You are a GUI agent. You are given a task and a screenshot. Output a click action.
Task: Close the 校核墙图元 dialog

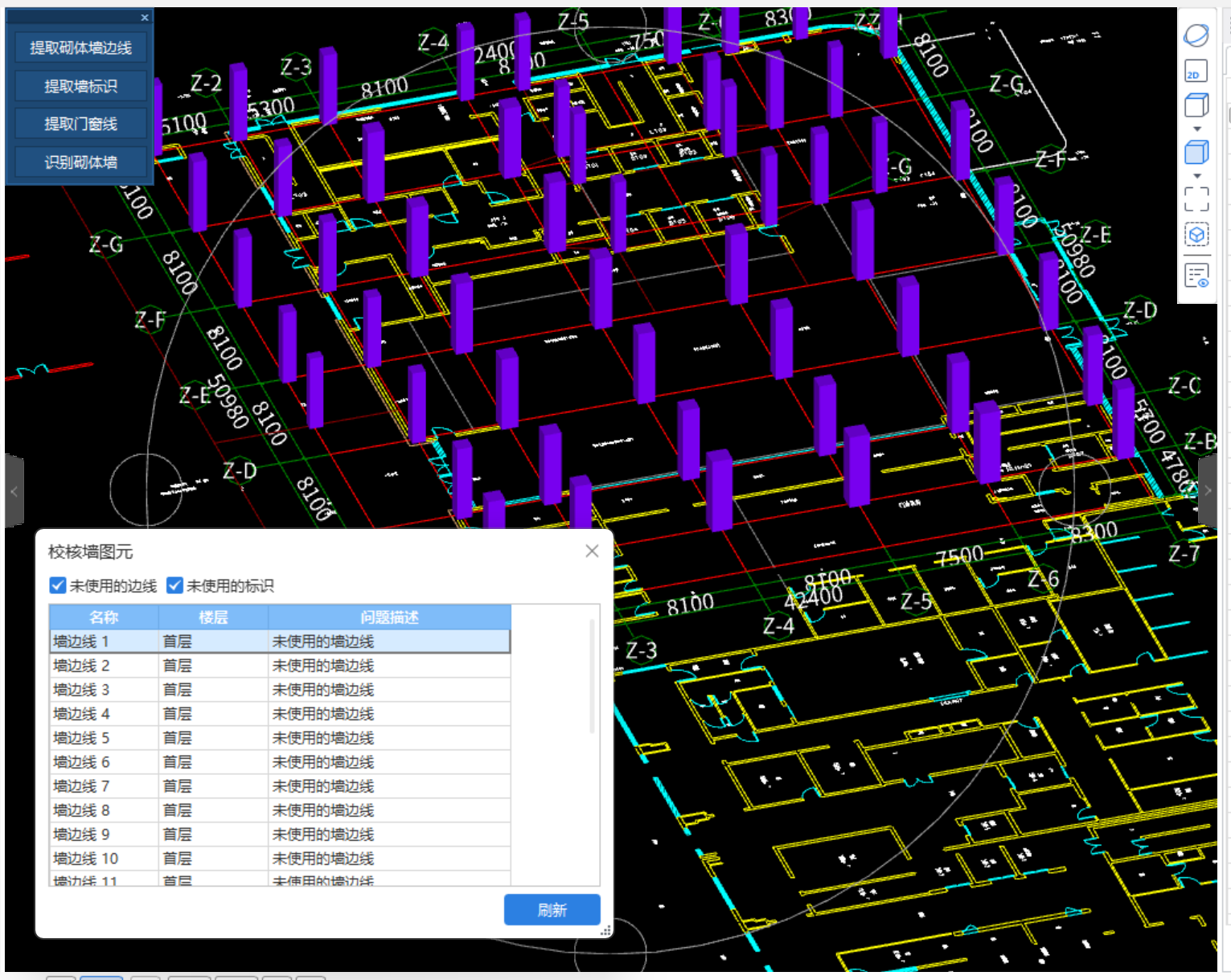coord(592,551)
